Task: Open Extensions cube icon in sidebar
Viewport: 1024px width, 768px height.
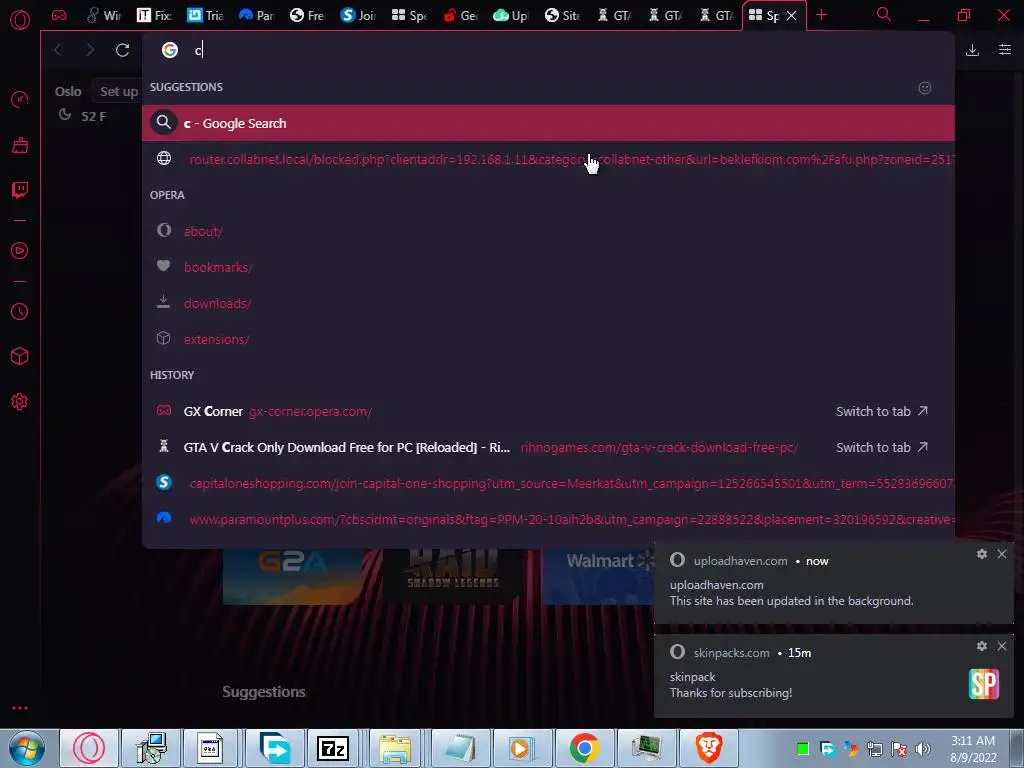Action: coord(20,356)
